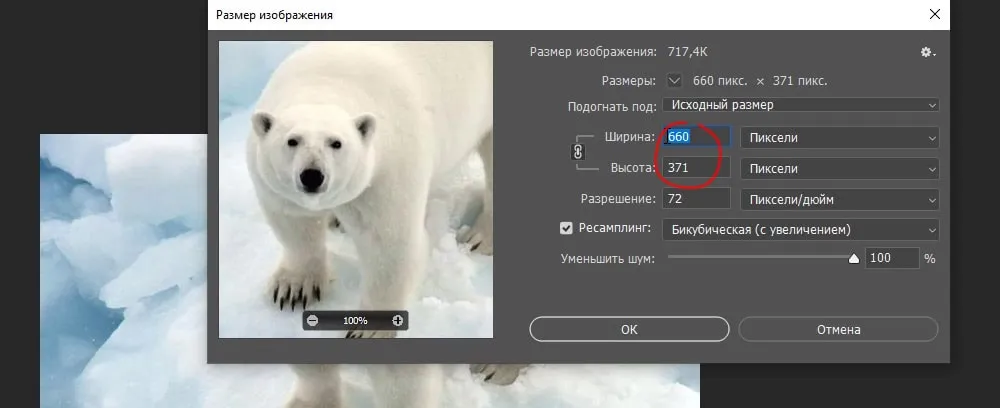
Task: Open the Подогнать под dropdown
Action: 801,105
